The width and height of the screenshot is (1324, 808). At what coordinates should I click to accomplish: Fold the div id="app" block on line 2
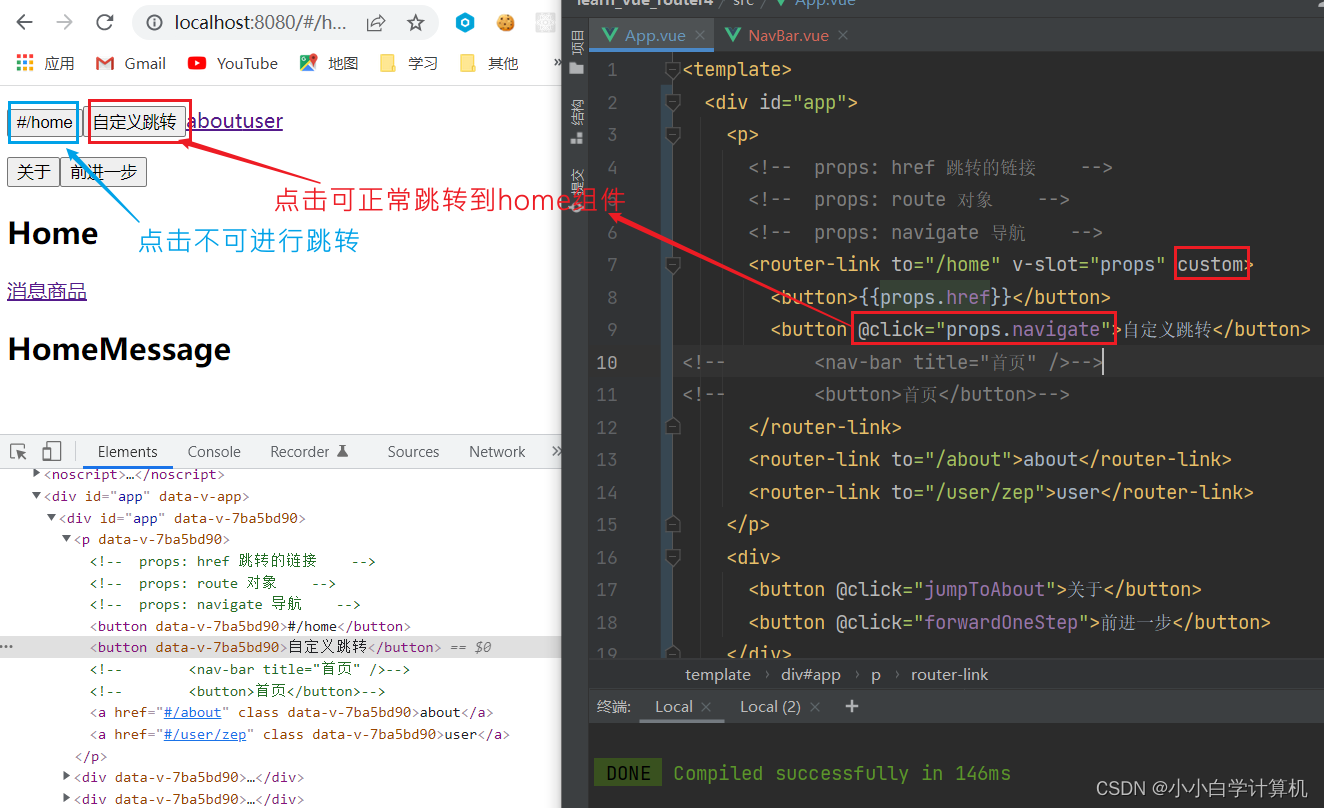tap(673, 102)
